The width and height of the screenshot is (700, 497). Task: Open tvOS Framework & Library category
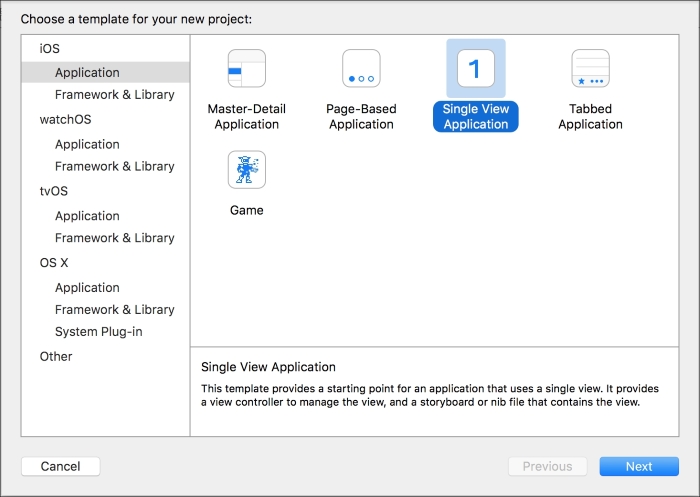114,238
